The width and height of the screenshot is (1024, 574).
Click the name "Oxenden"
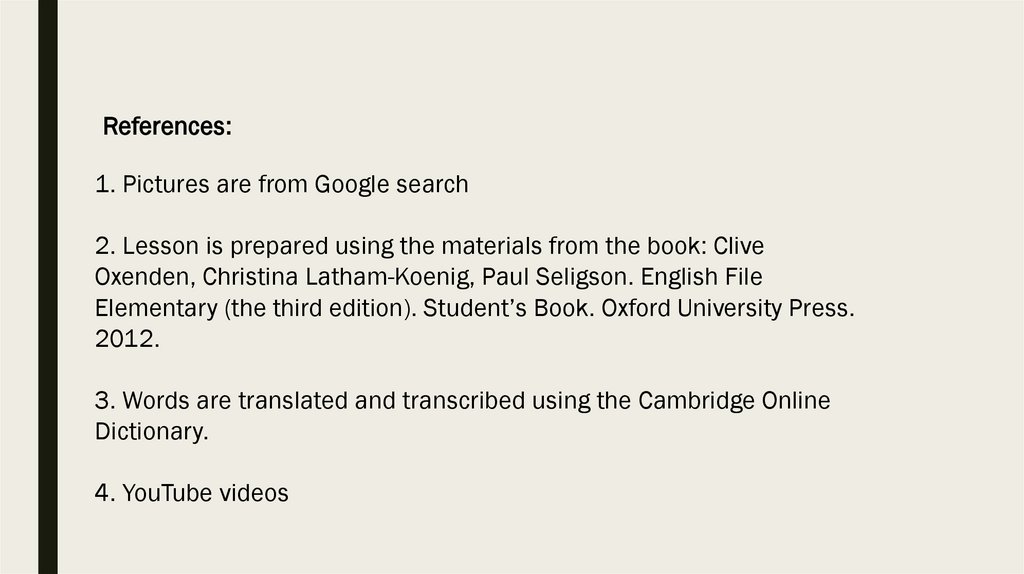(142, 276)
